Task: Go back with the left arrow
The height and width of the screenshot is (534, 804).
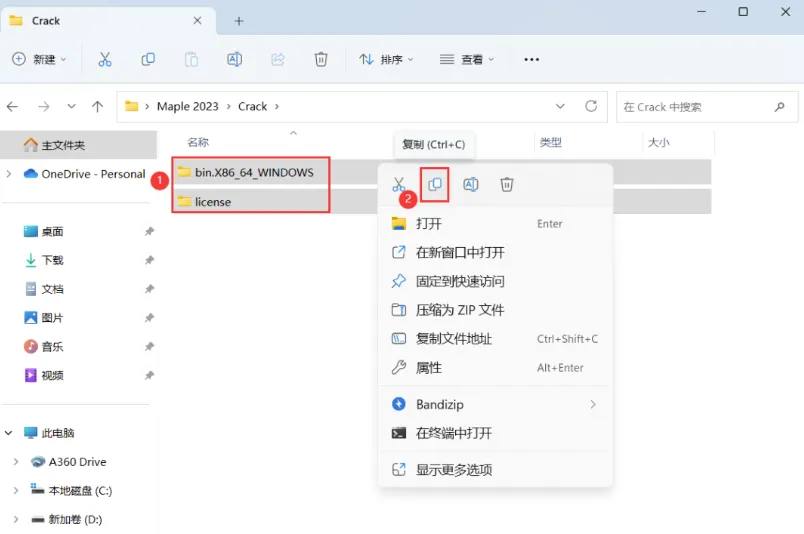Action: click(12, 107)
